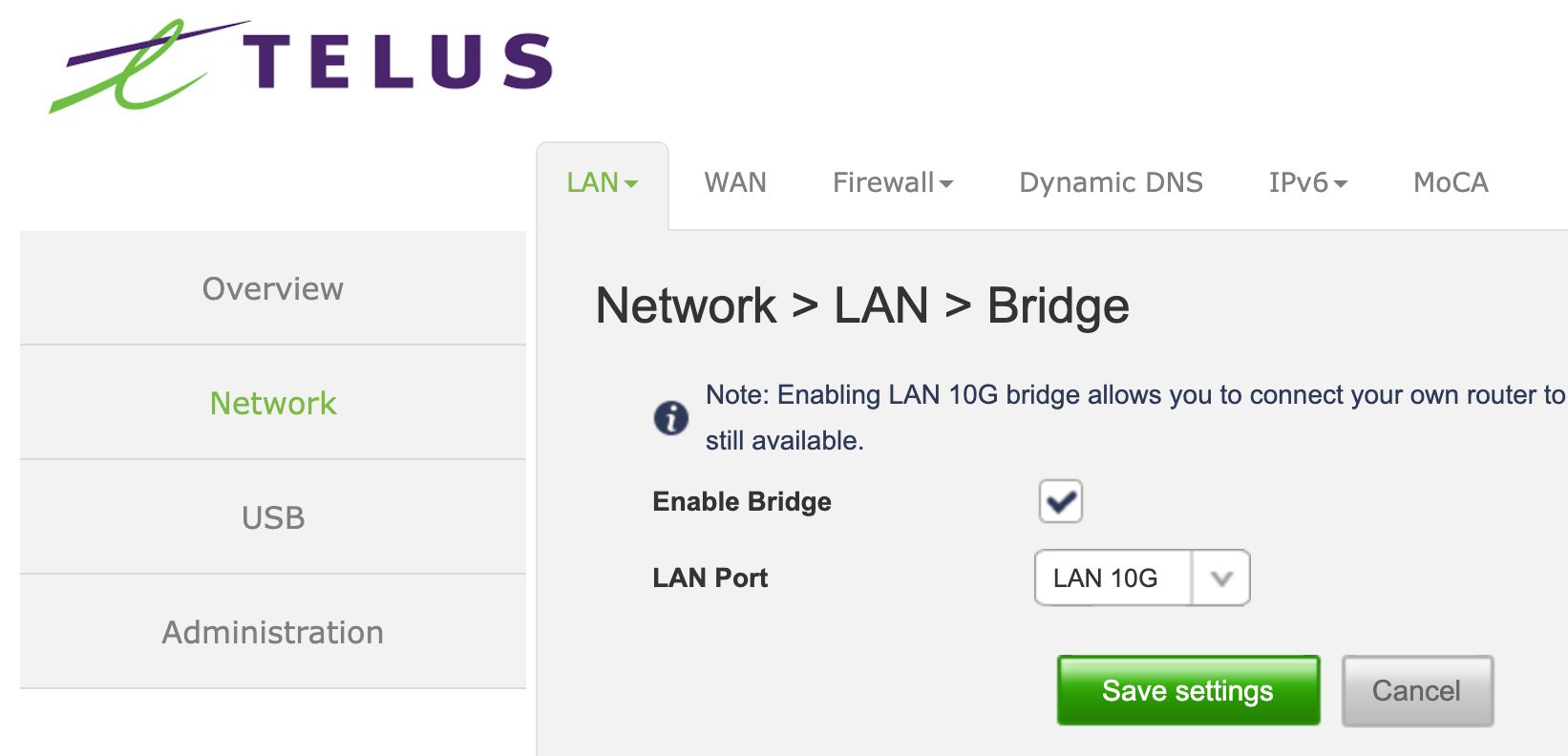Click the Cancel button
The image size is (1568, 756).
(x=1417, y=689)
